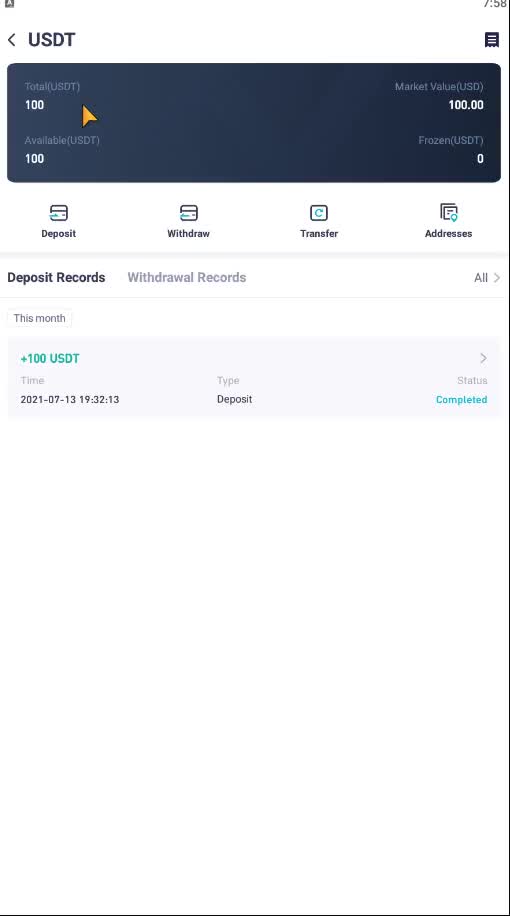Select the Deposit Records tab
The height and width of the screenshot is (916, 510).
[x=56, y=277]
